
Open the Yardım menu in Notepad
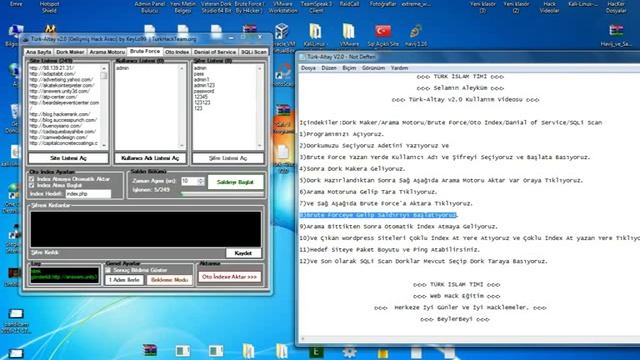399,68
